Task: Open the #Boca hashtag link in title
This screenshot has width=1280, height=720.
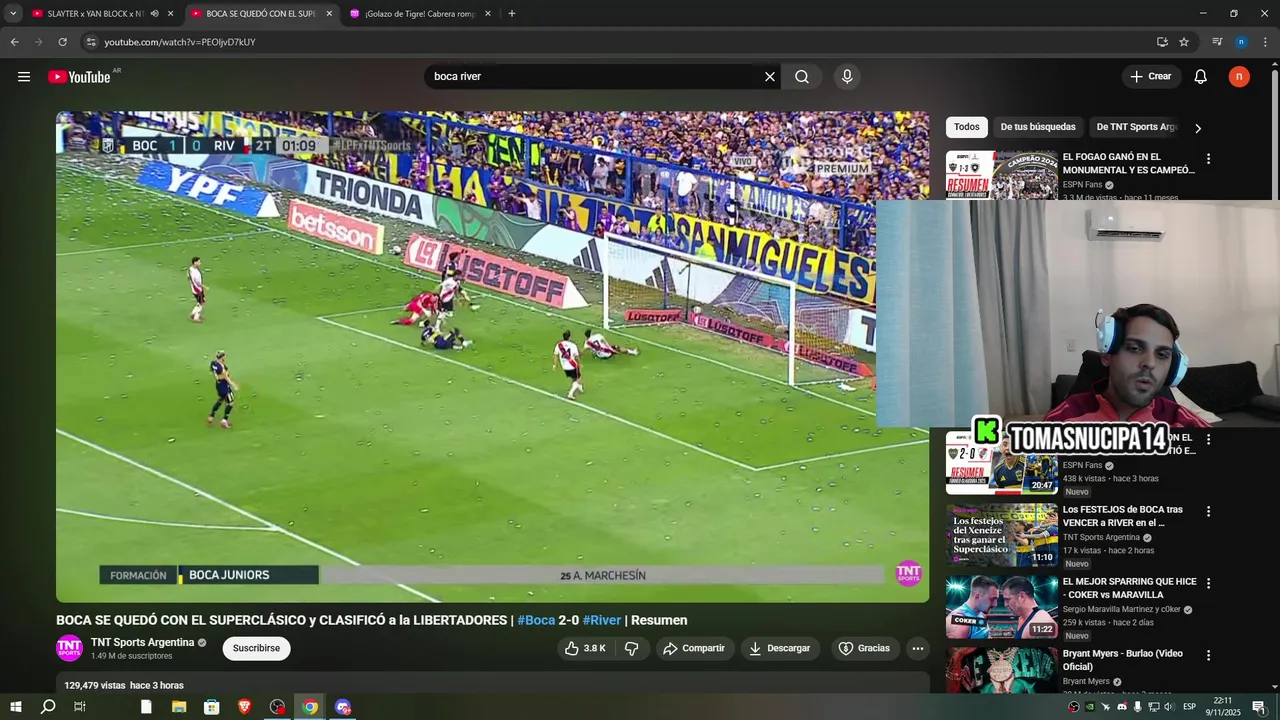Action: tap(536, 620)
